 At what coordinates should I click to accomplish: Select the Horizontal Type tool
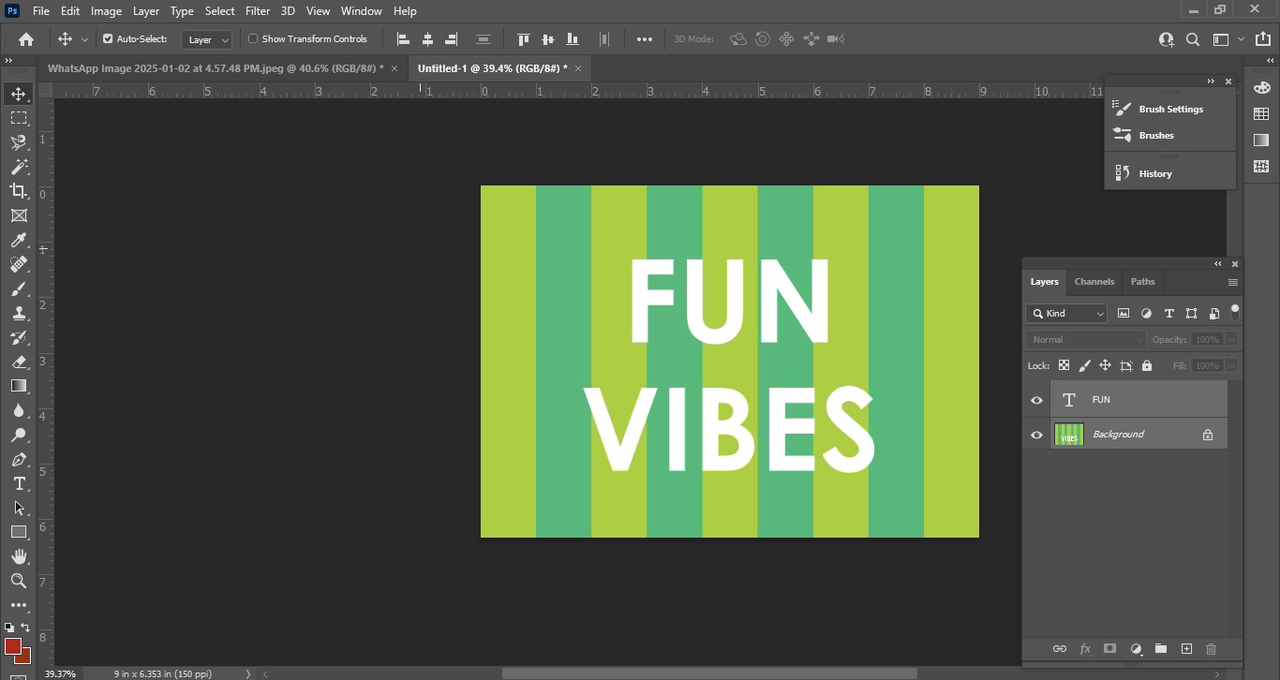[19, 483]
